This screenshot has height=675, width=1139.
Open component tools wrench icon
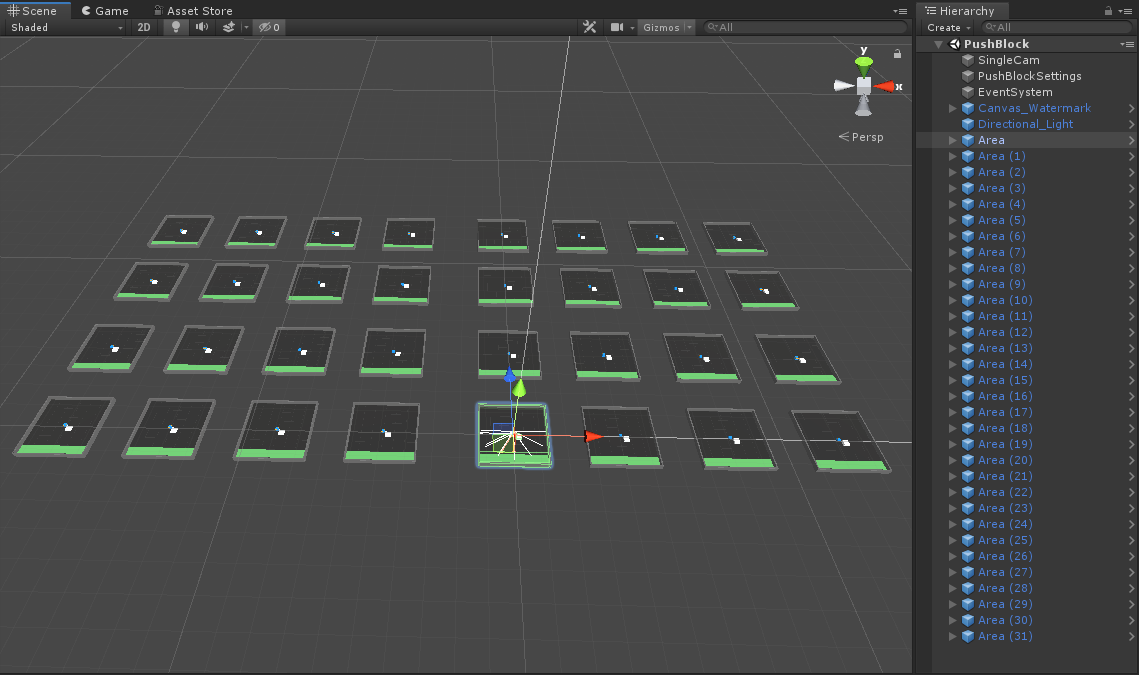589,27
